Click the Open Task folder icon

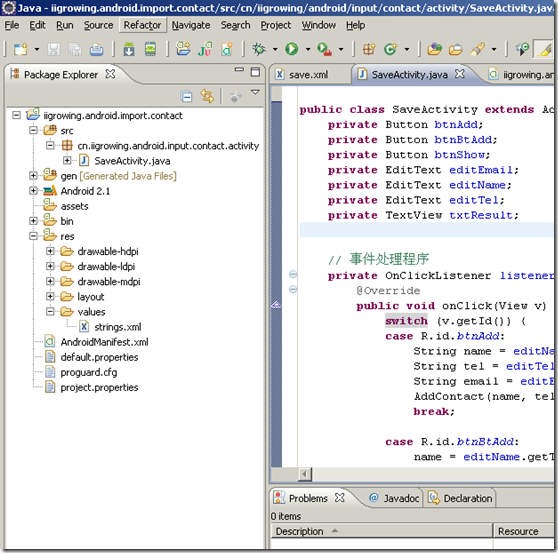[x=456, y=49]
